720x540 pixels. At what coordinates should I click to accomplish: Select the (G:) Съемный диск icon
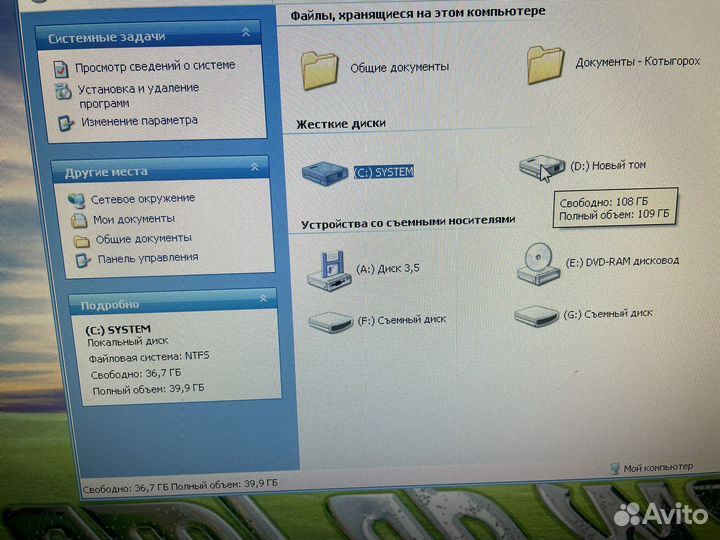(537, 315)
